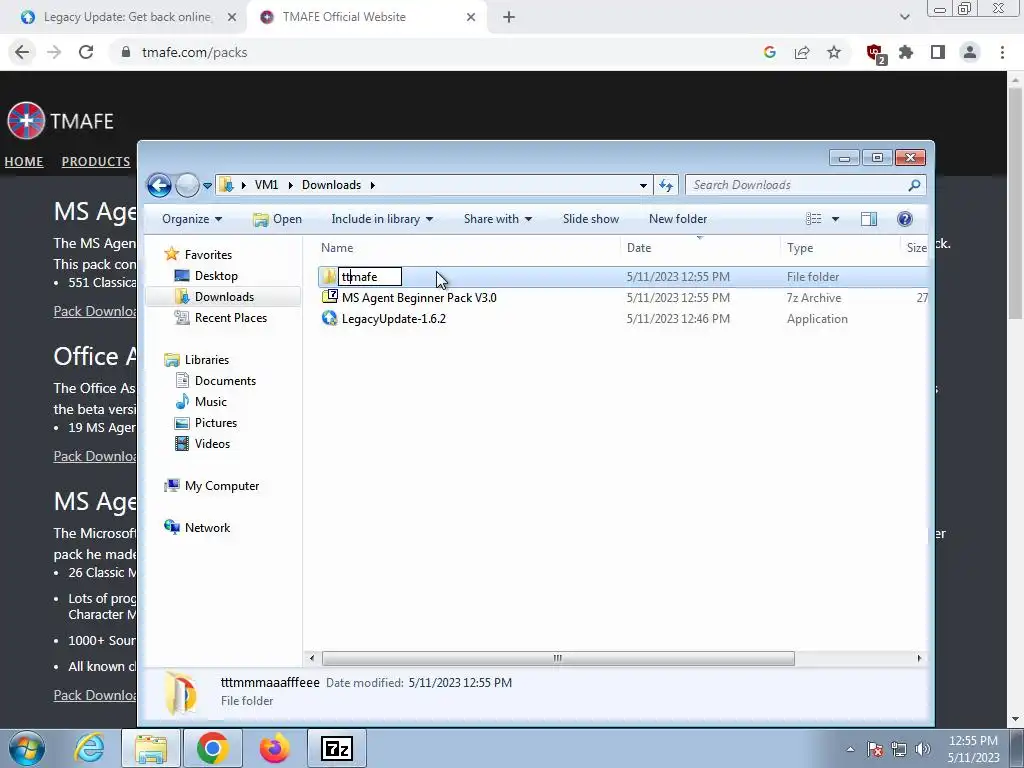Image resolution: width=1024 pixels, height=768 pixels.
Task: Click Explorer's greyed forward arrow button
Action: click(187, 185)
